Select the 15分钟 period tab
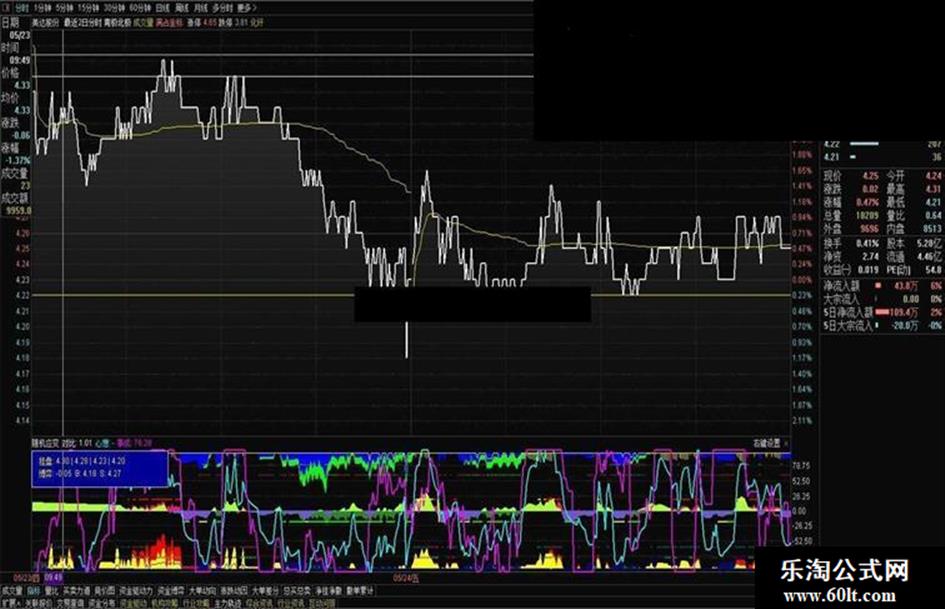 (x=89, y=8)
